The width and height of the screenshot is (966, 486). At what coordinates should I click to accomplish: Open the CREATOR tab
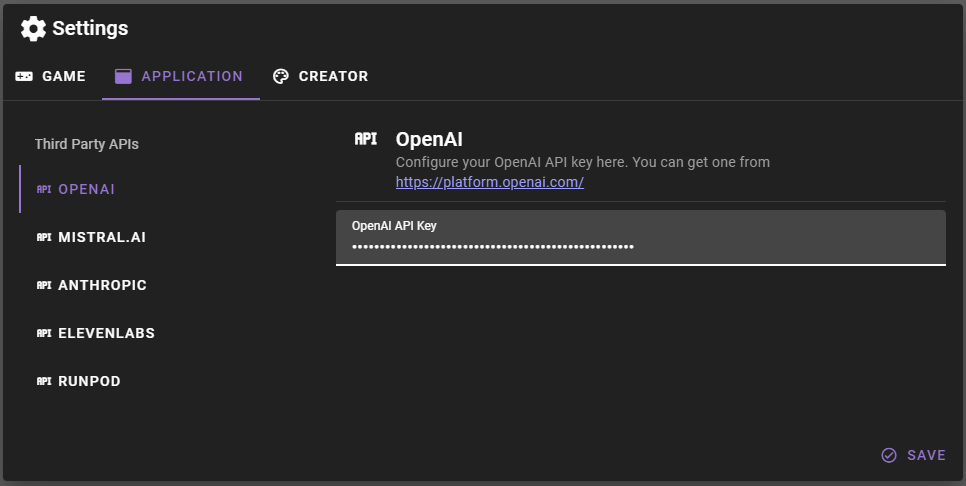pyautogui.click(x=320, y=76)
